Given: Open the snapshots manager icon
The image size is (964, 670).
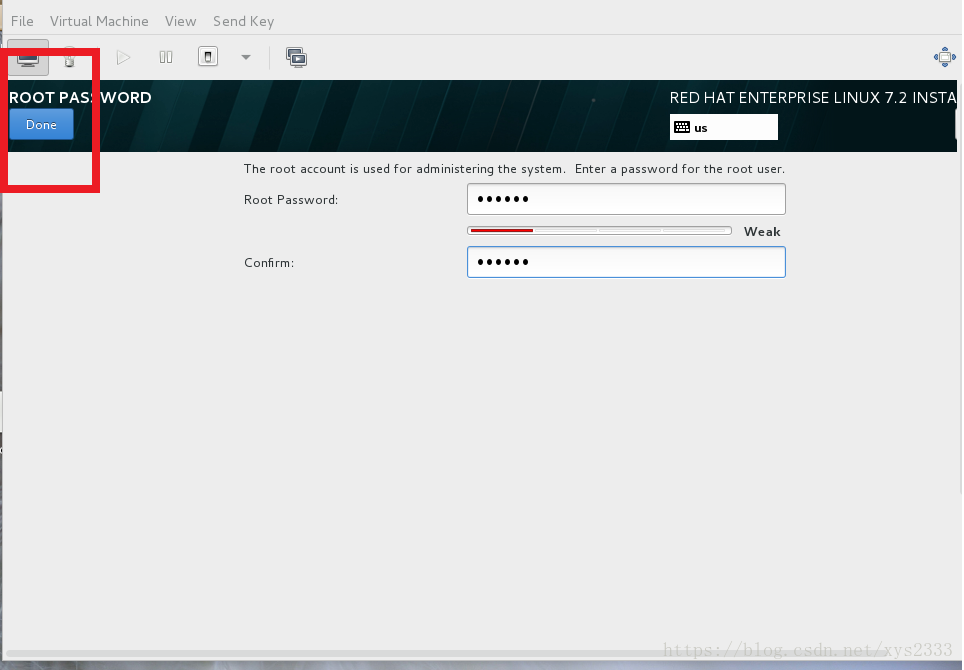Looking at the screenshot, I should point(296,58).
